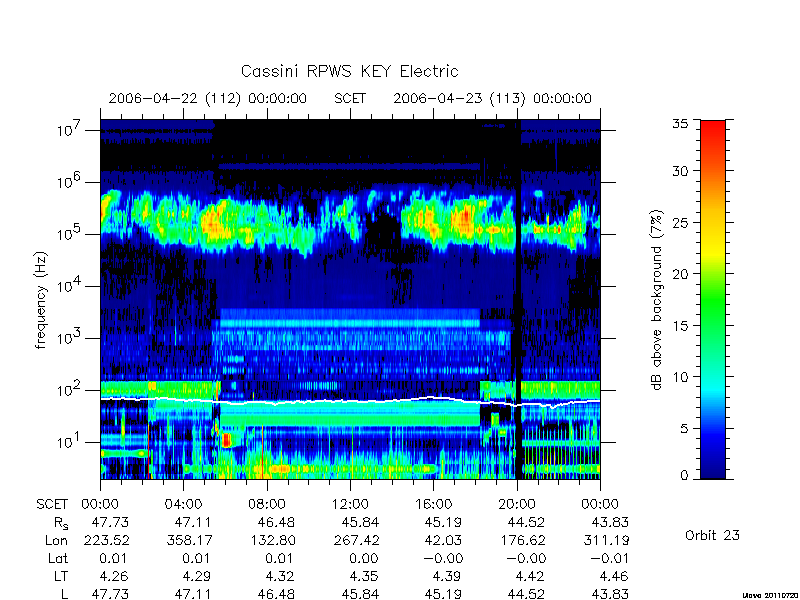
Task: Click the Lon value 132.80
Action: (272, 540)
